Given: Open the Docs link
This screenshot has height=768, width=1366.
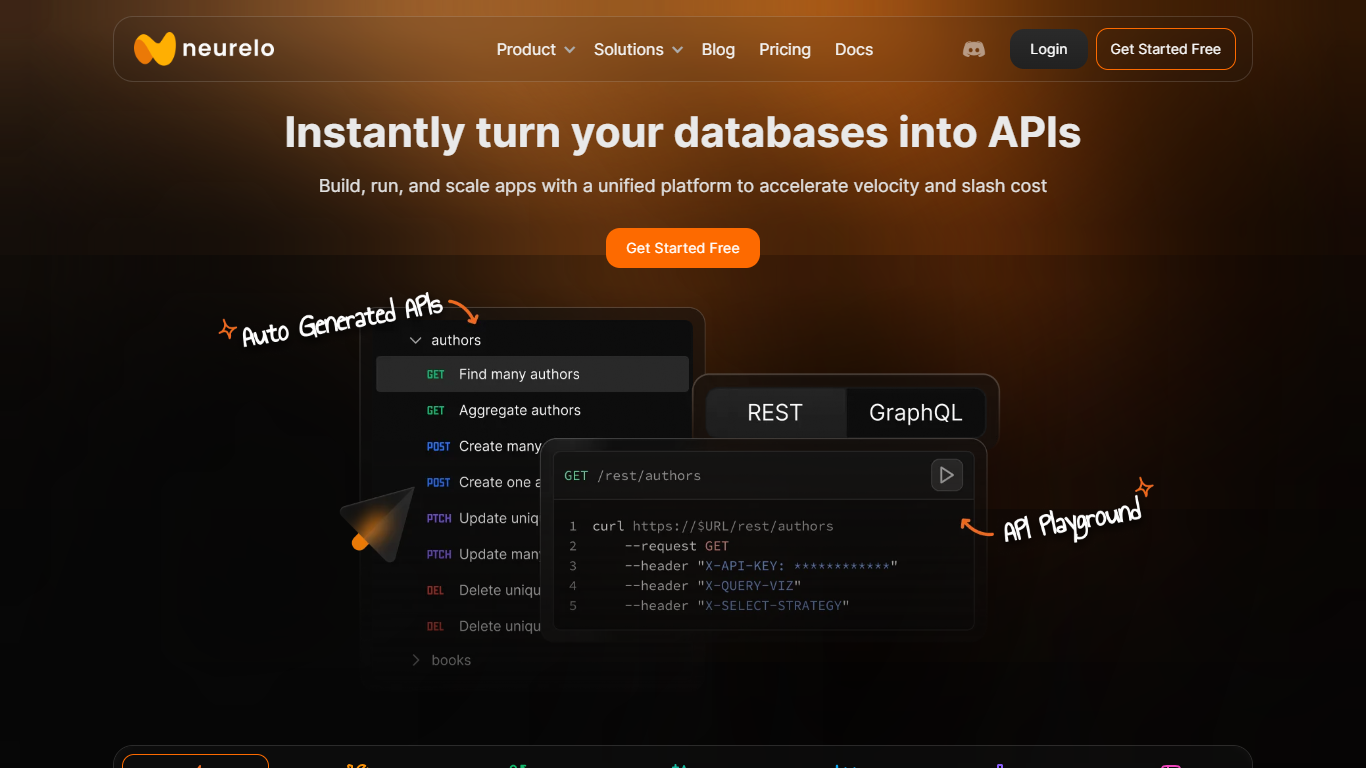Looking at the screenshot, I should (x=854, y=49).
